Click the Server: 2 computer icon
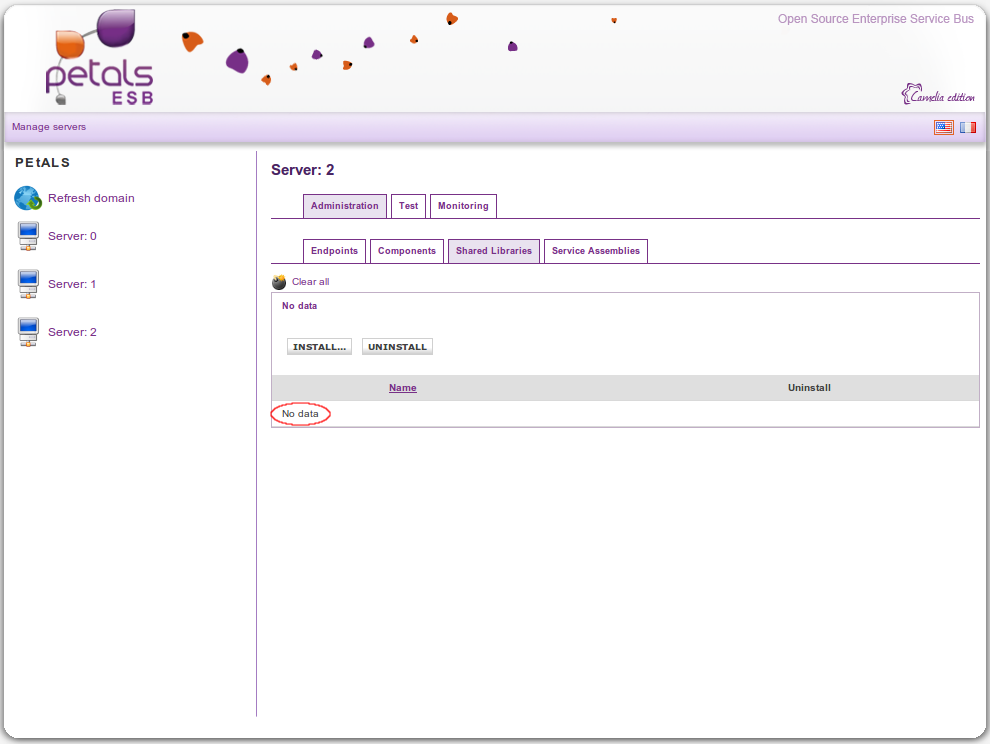The height and width of the screenshot is (744, 990). tap(28, 333)
